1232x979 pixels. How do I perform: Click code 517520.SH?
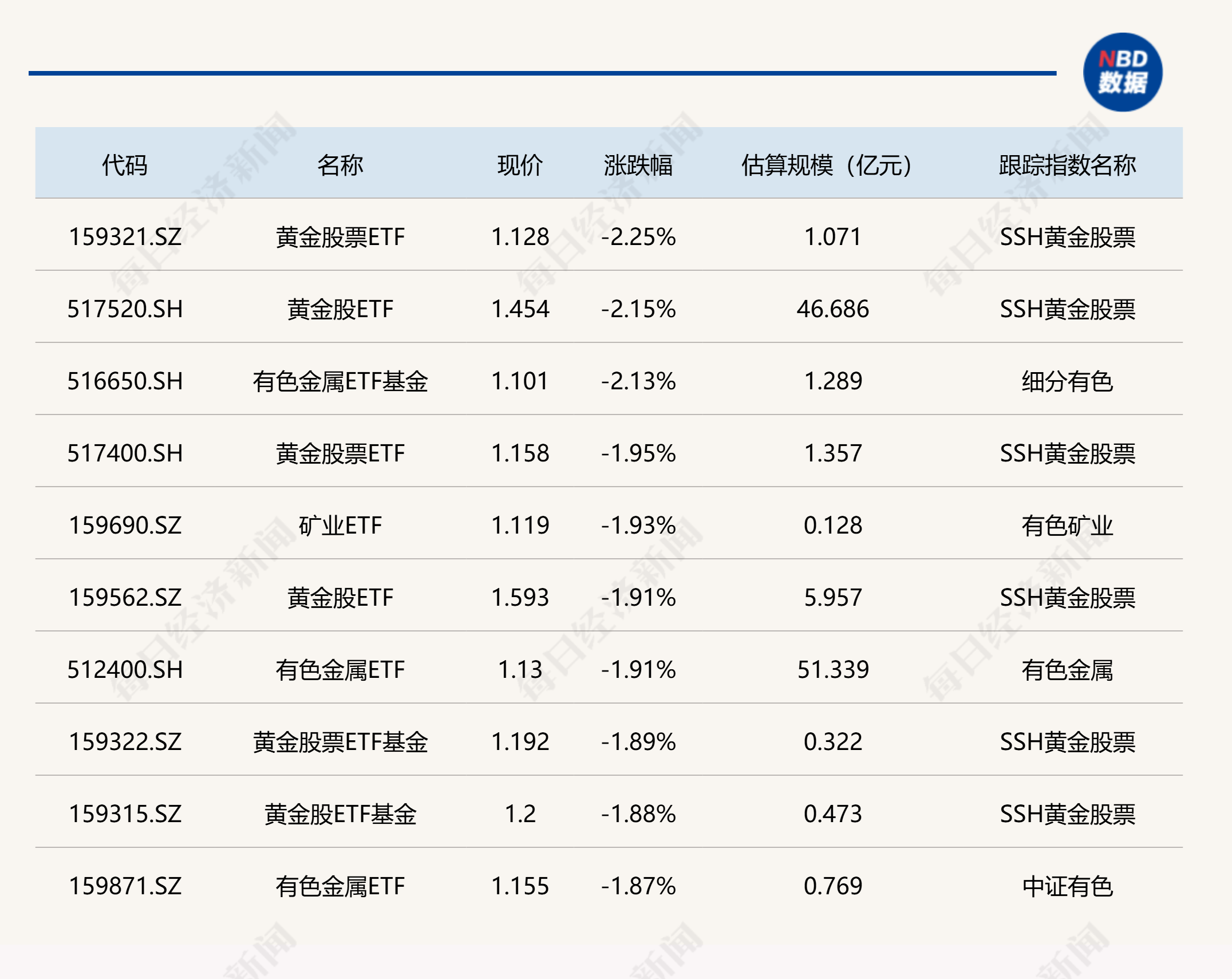pyautogui.click(x=125, y=309)
